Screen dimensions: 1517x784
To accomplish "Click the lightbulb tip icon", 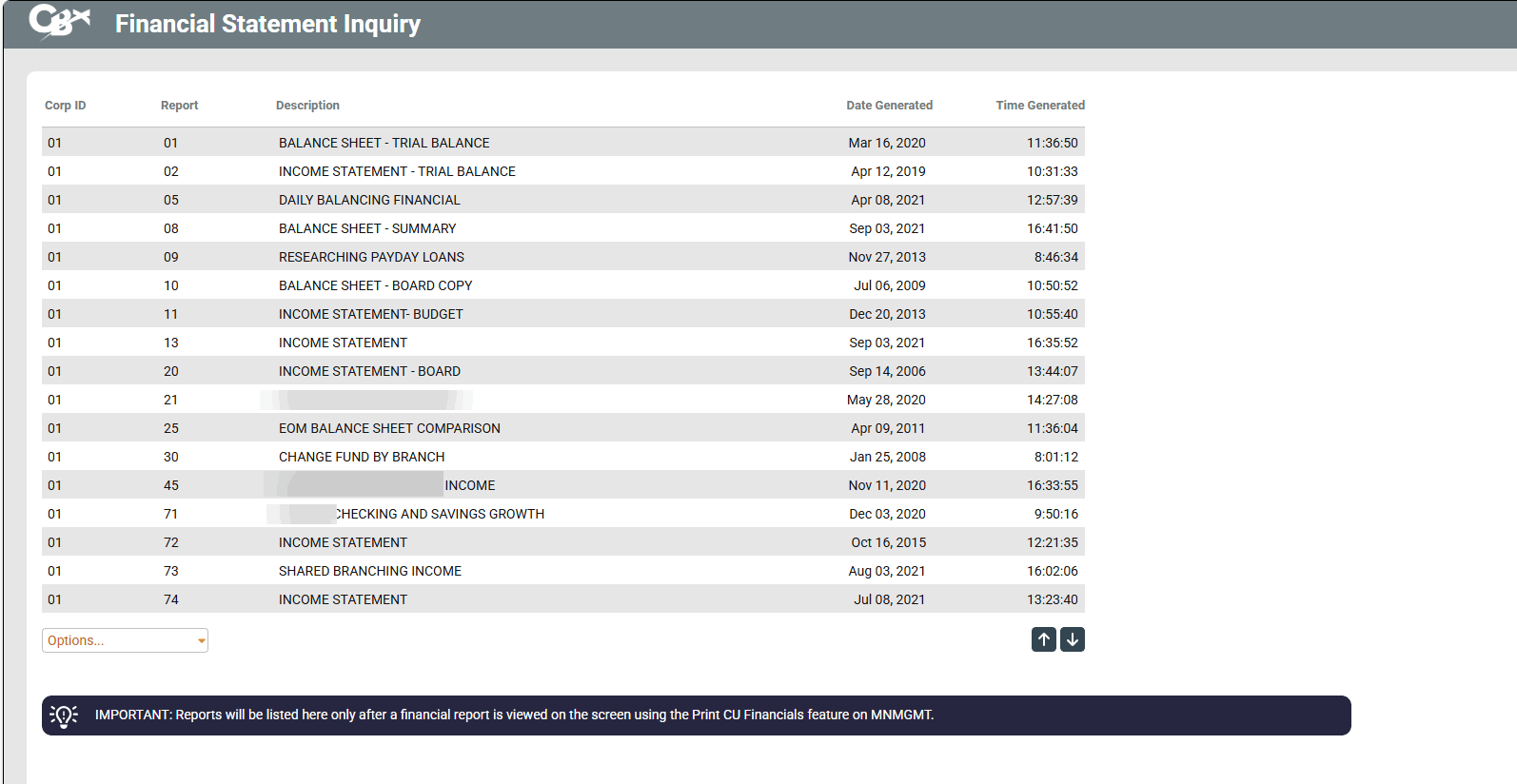I will click(64, 715).
